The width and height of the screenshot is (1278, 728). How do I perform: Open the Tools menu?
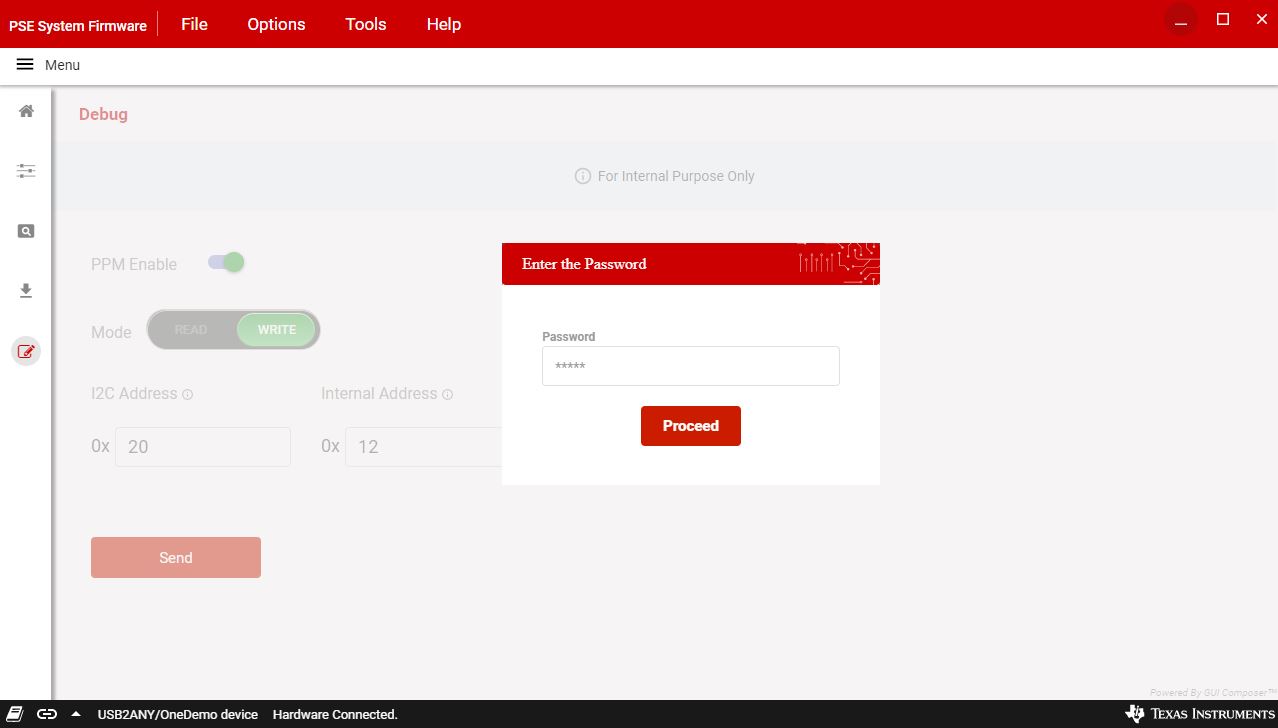pyautogui.click(x=365, y=24)
